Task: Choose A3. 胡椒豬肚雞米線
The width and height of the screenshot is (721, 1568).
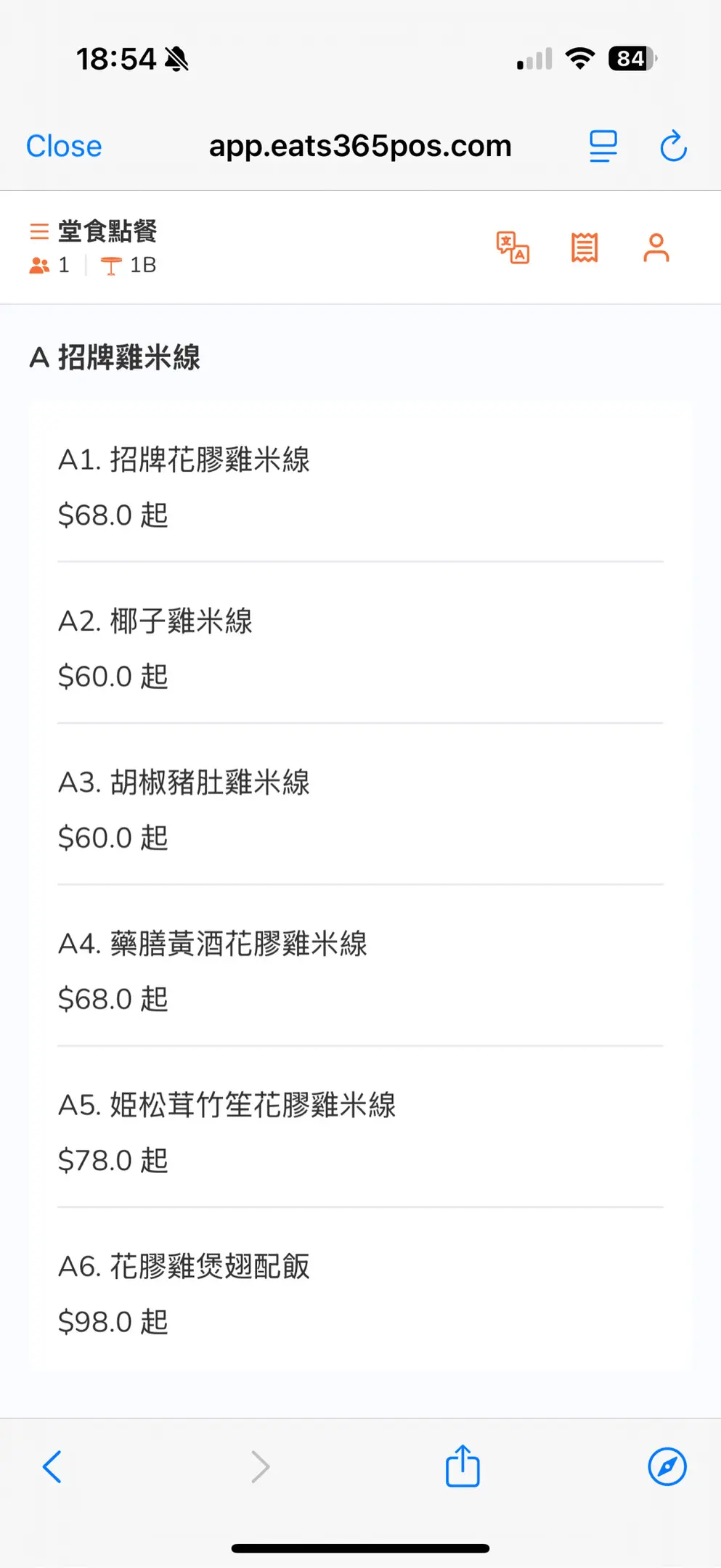Action: (360, 809)
